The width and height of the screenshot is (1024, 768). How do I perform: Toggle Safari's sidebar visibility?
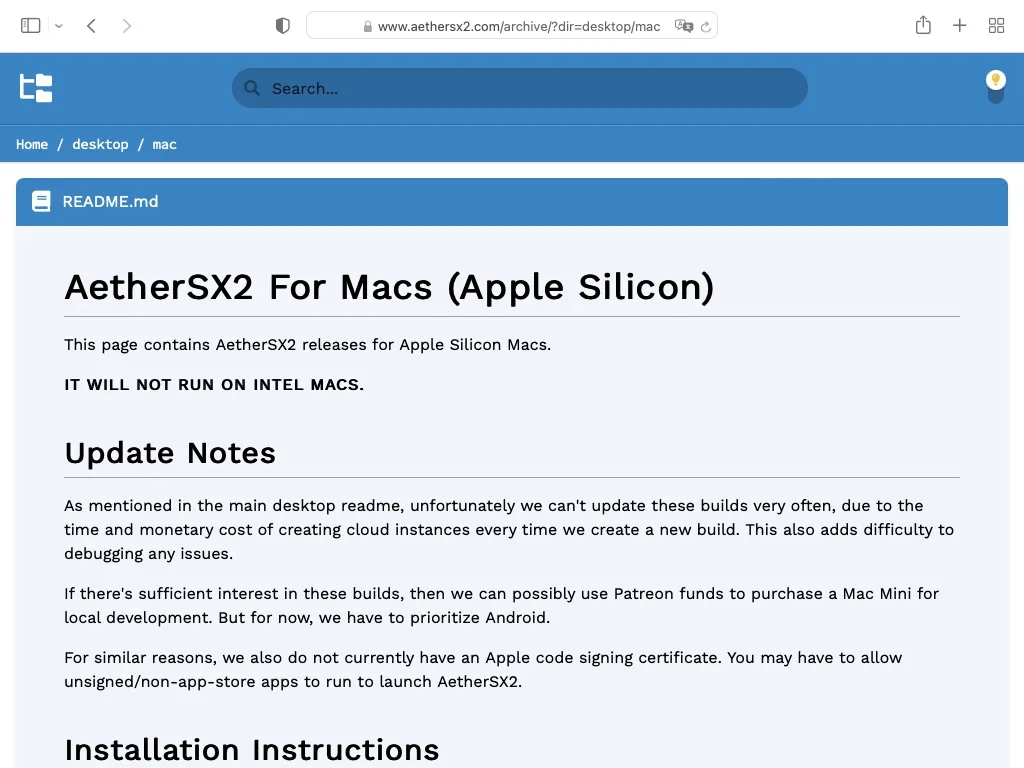[31, 25]
